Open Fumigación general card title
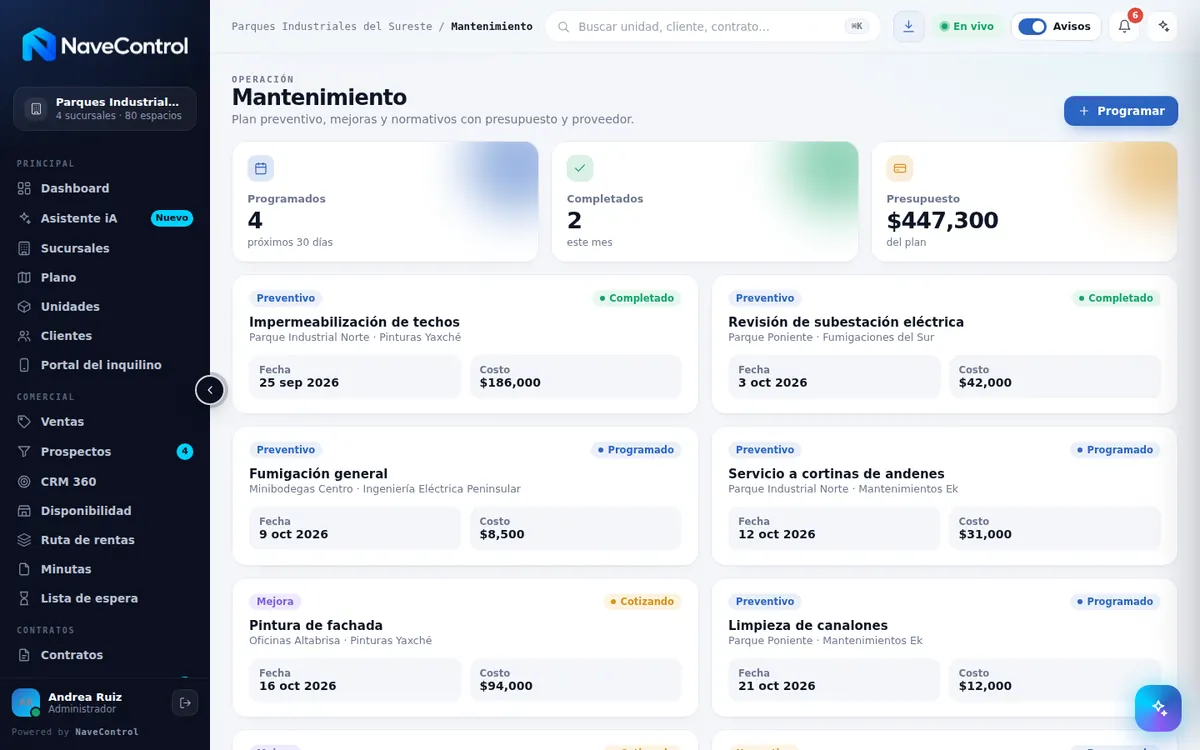The width and height of the screenshot is (1200, 750). click(x=318, y=474)
